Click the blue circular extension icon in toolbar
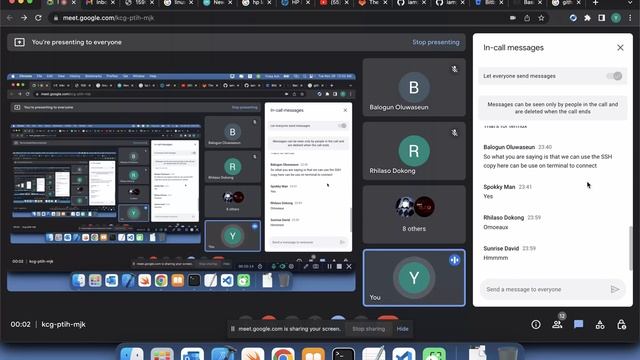Viewport: 640px width, 360px height. click(573, 18)
